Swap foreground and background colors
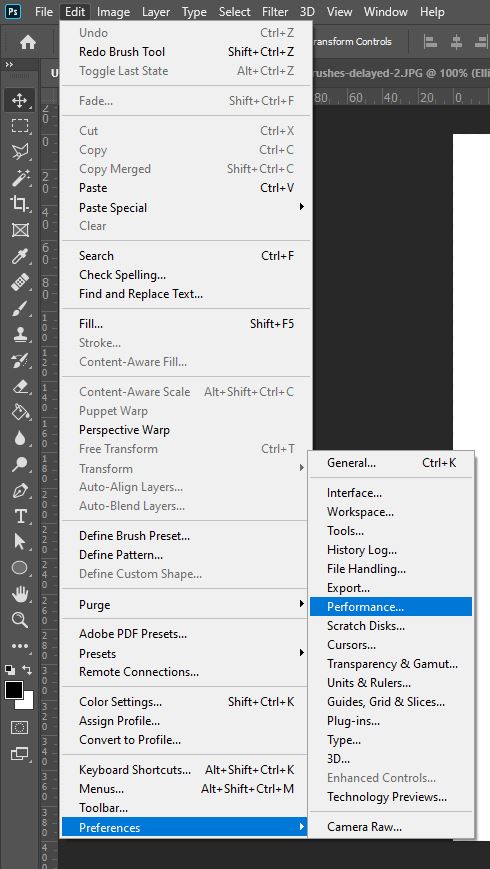 click(28, 670)
